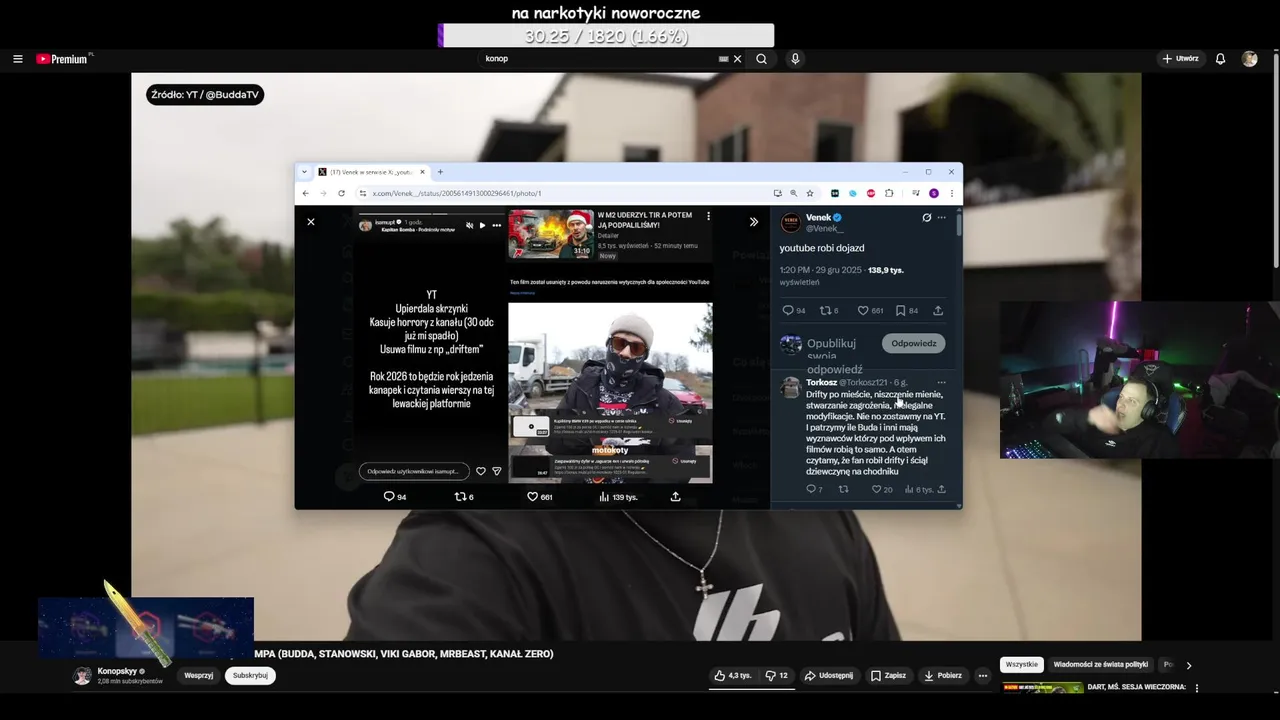Screen dimensions: 1280x720
Task: Click the Utwórz create button
Action: (x=1180, y=59)
